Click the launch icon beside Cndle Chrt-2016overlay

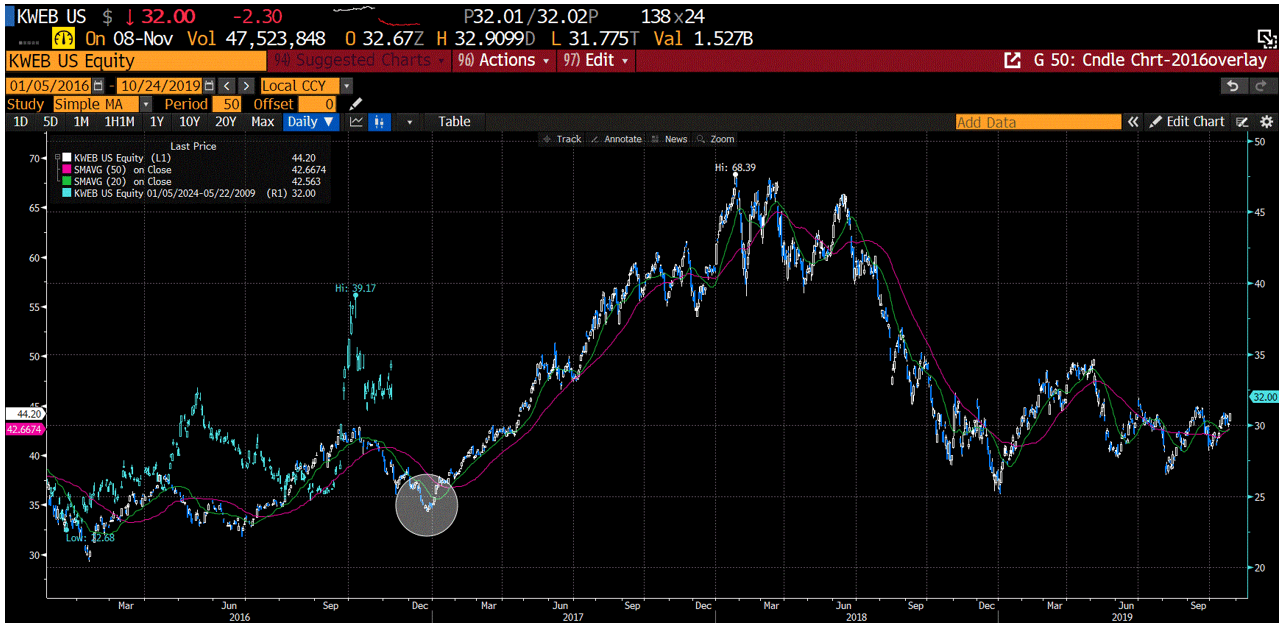(x=1013, y=60)
